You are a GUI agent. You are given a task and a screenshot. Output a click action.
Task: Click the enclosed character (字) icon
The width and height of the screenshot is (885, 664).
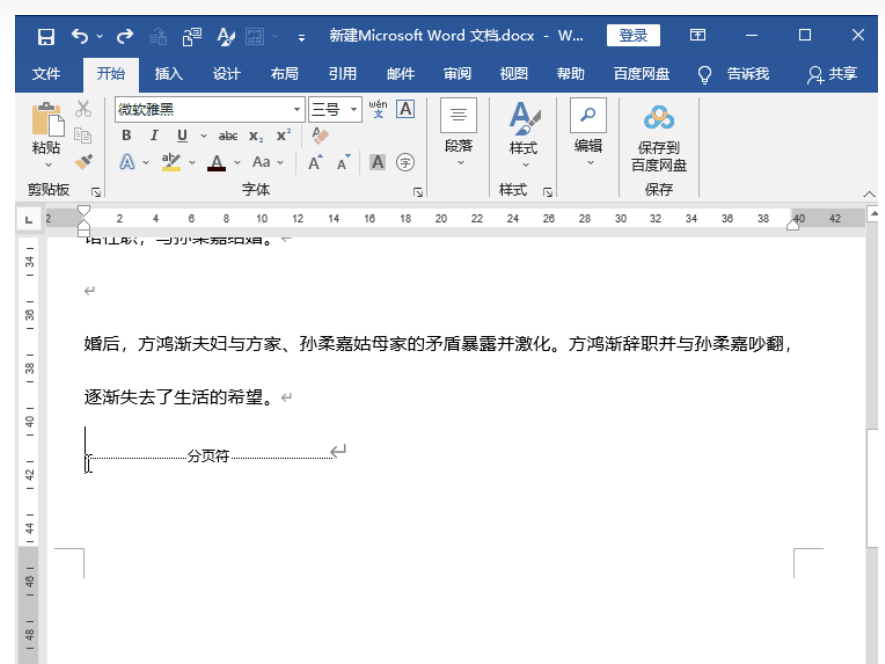click(405, 162)
